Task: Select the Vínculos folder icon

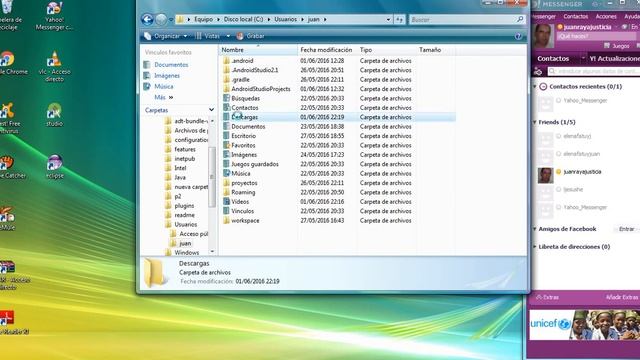Action: [x=227, y=211]
